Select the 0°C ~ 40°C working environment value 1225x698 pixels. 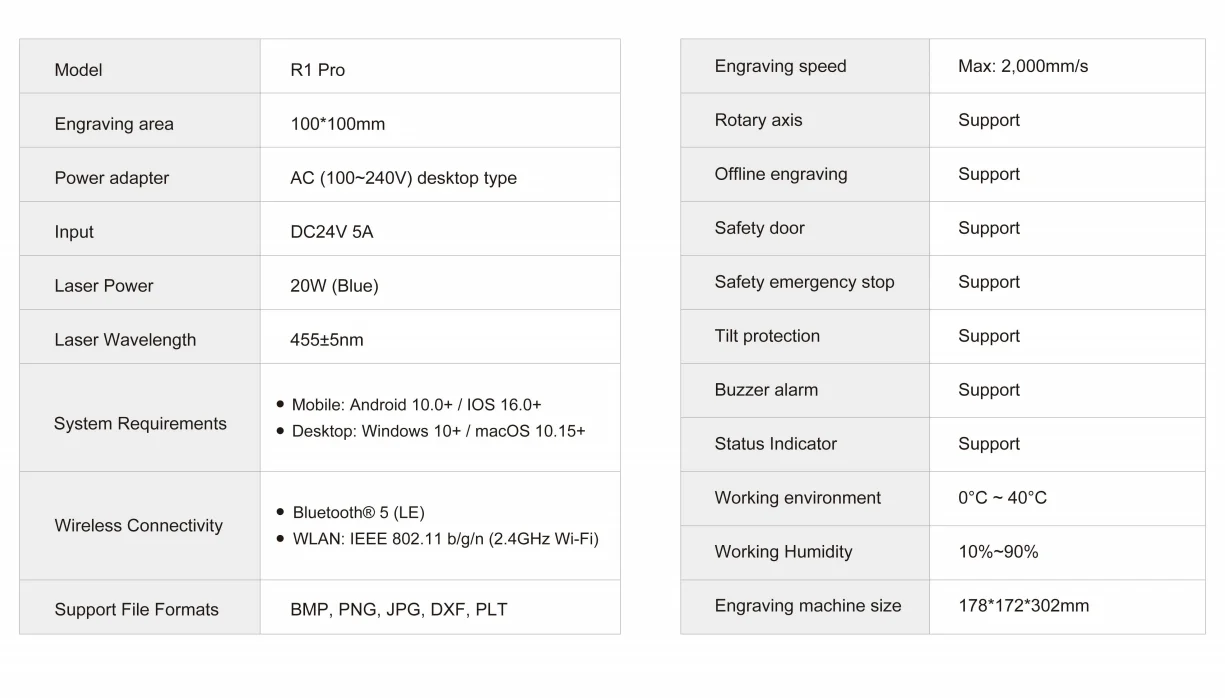pos(1002,498)
